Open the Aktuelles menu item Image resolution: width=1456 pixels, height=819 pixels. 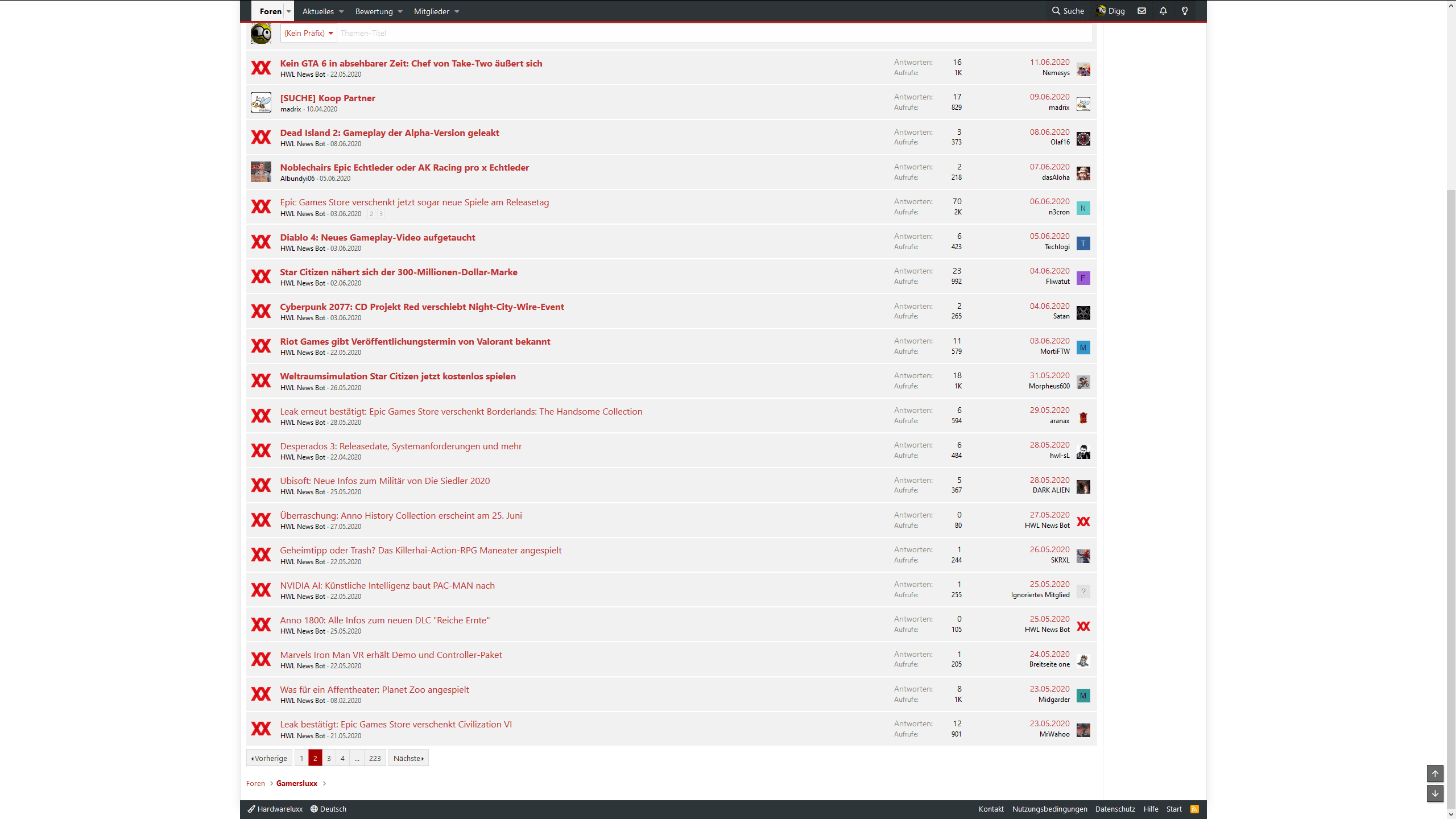coord(318,11)
